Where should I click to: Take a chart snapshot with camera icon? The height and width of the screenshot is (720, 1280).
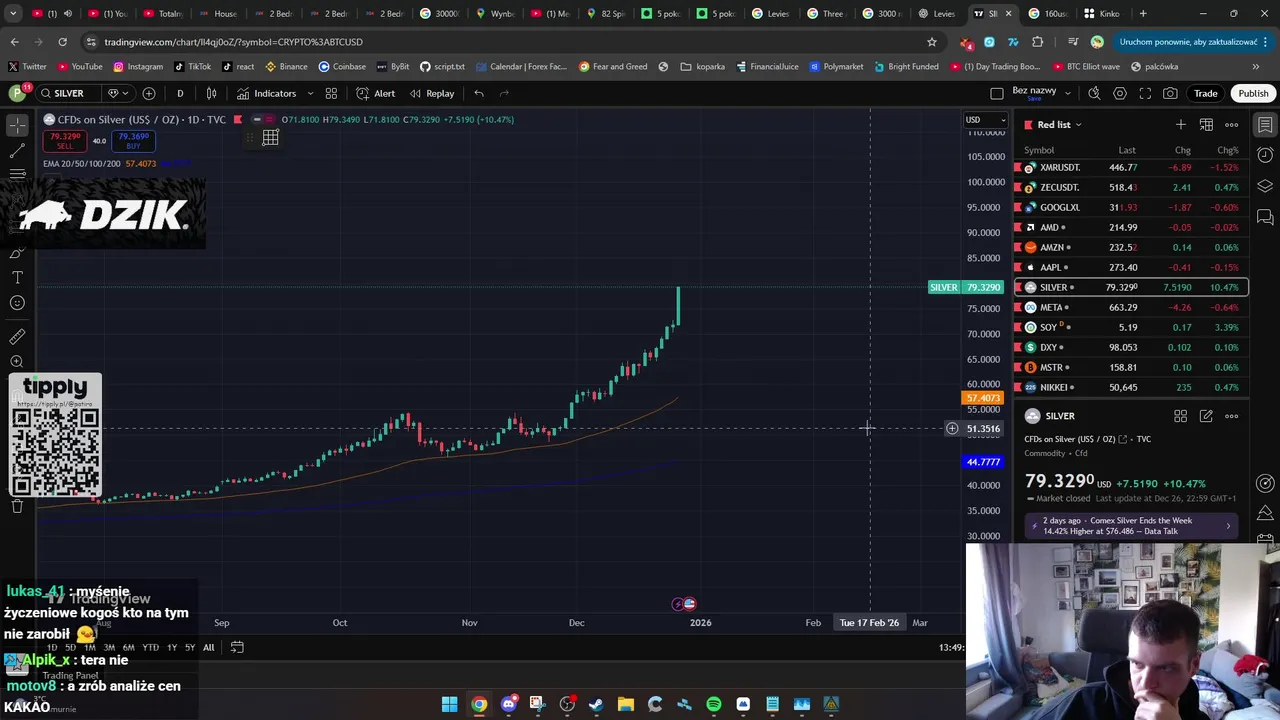point(1170,93)
